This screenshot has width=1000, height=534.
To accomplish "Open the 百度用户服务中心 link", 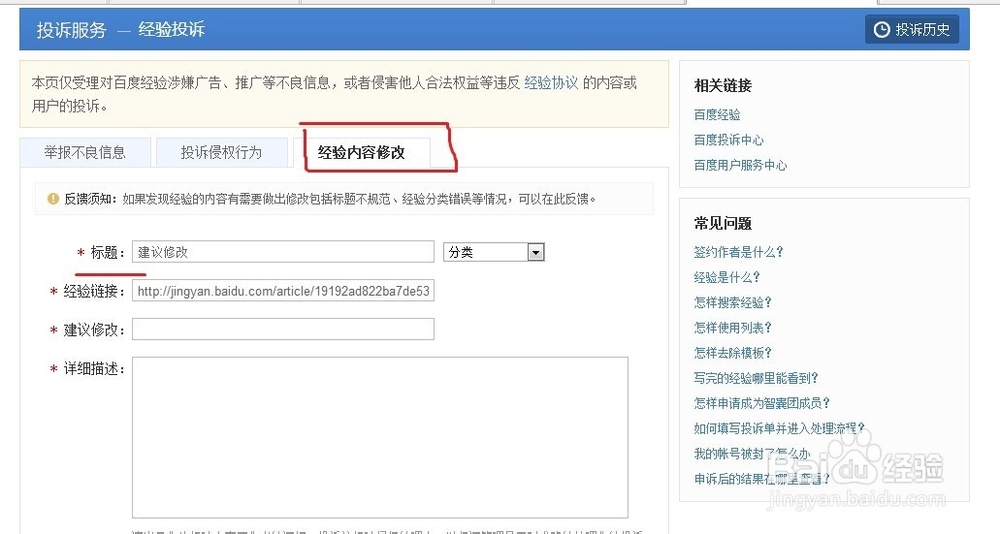I will pos(740,165).
